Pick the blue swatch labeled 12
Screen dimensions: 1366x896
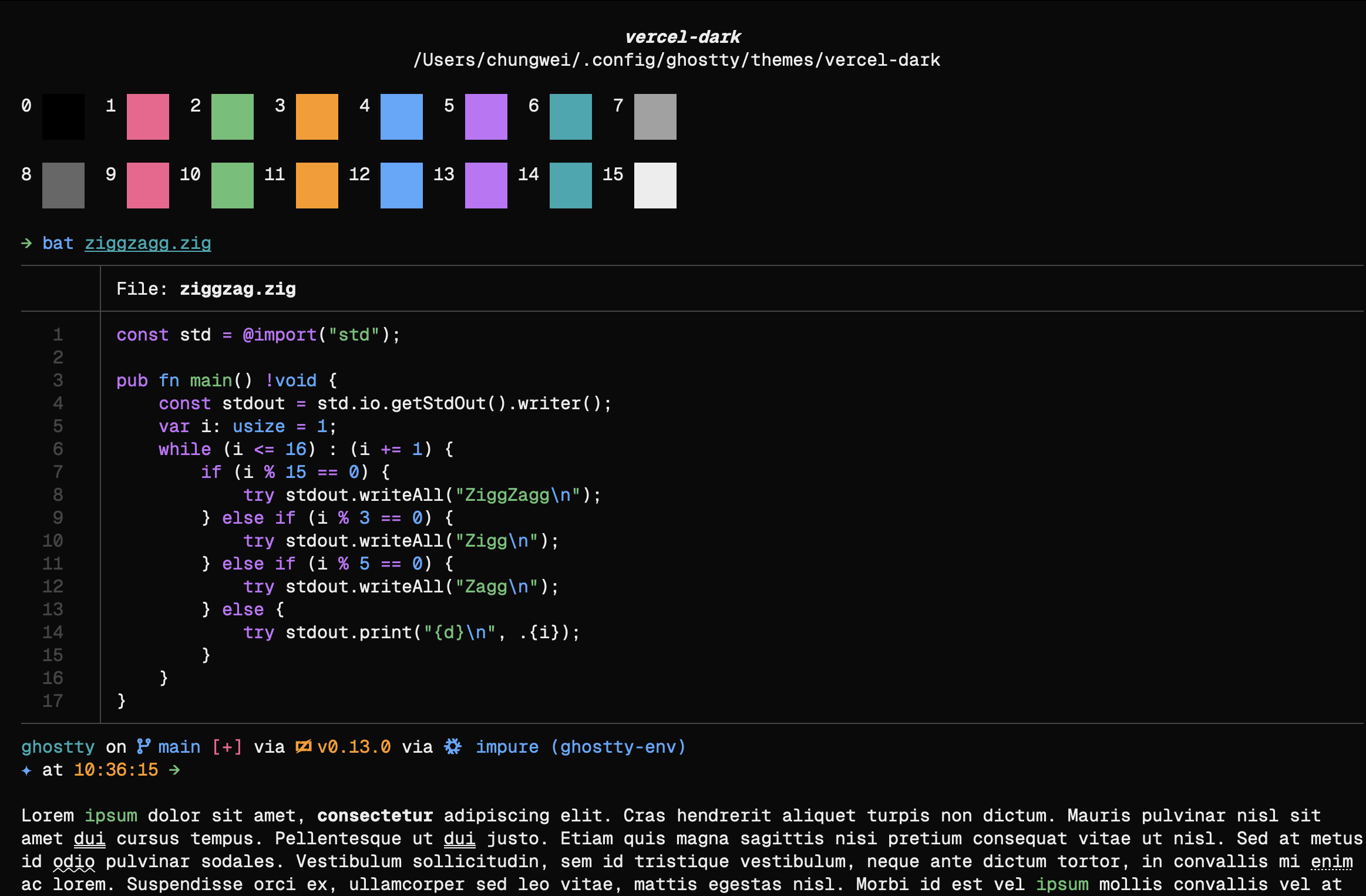coord(402,186)
